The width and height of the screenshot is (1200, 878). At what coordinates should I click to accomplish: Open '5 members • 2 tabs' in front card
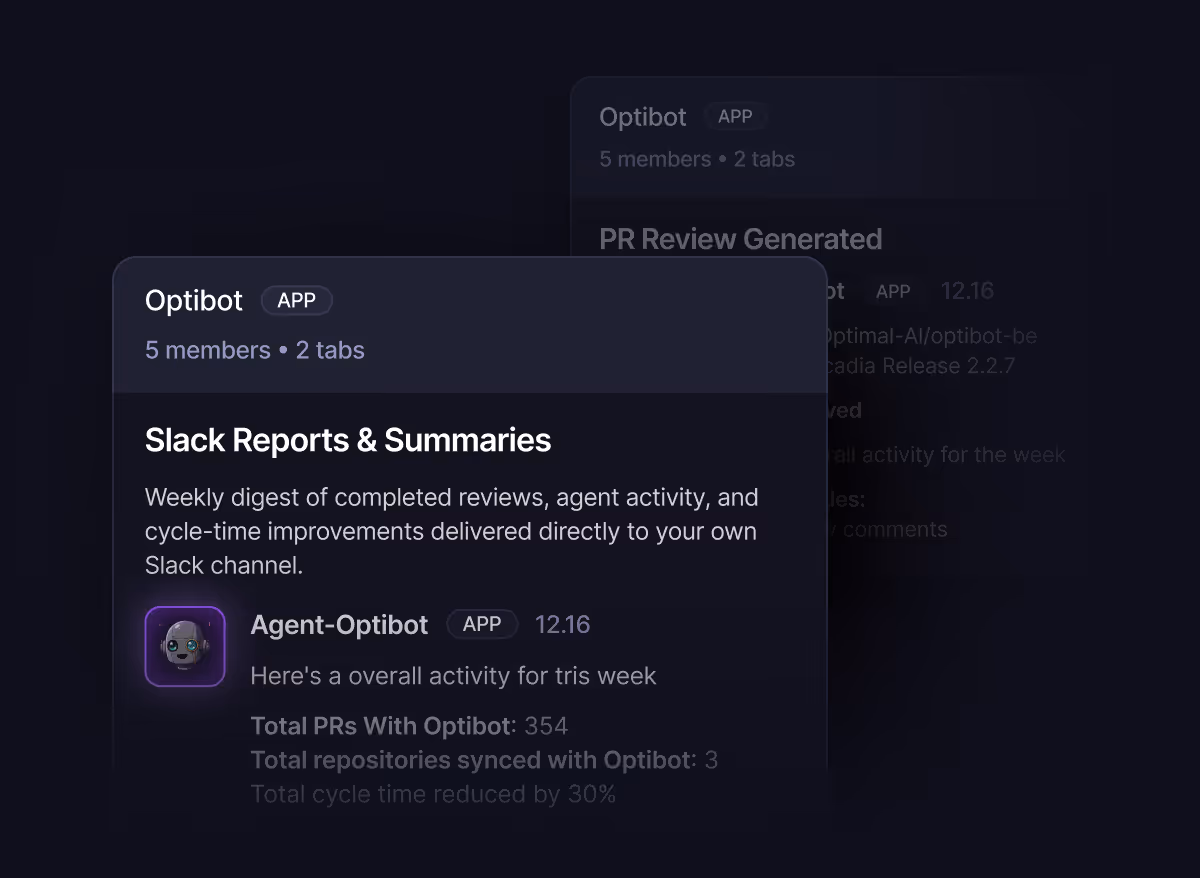tap(255, 350)
